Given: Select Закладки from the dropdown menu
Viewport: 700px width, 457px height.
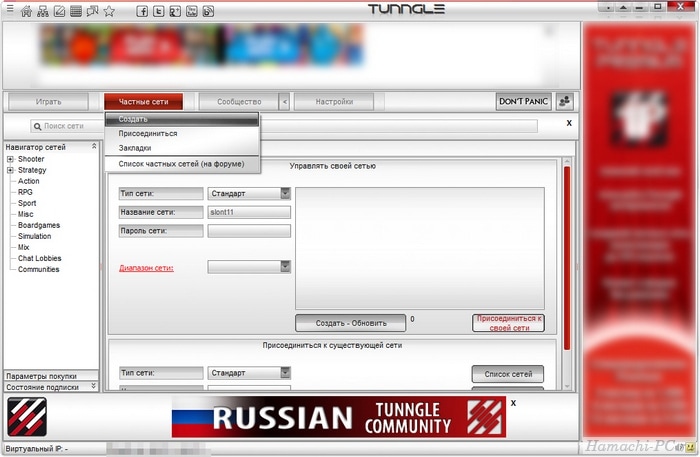Looking at the screenshot, I should (182, 148).
